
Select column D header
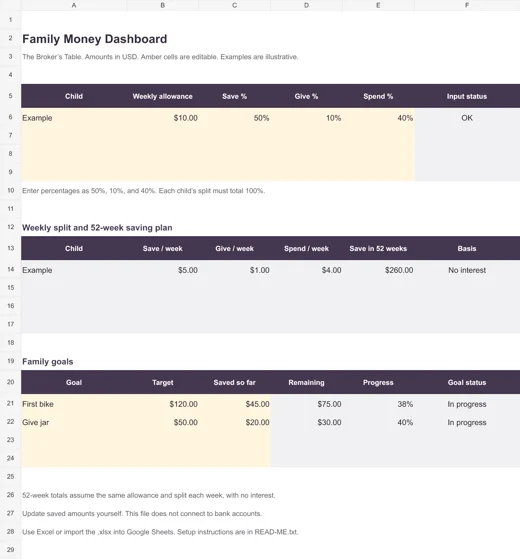point(306,5)
